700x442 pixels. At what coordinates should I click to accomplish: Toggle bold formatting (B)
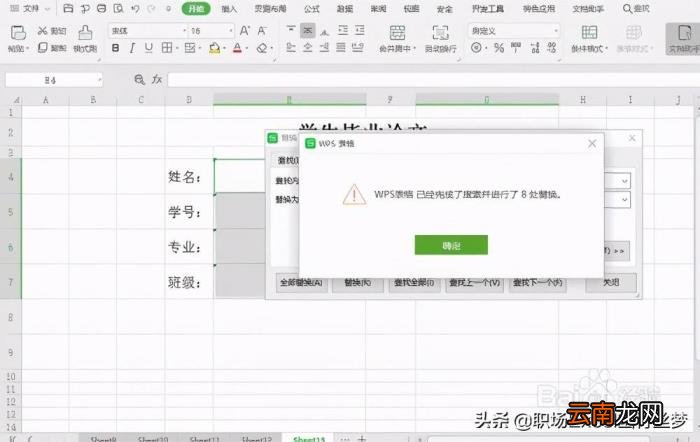click(115, 48)
